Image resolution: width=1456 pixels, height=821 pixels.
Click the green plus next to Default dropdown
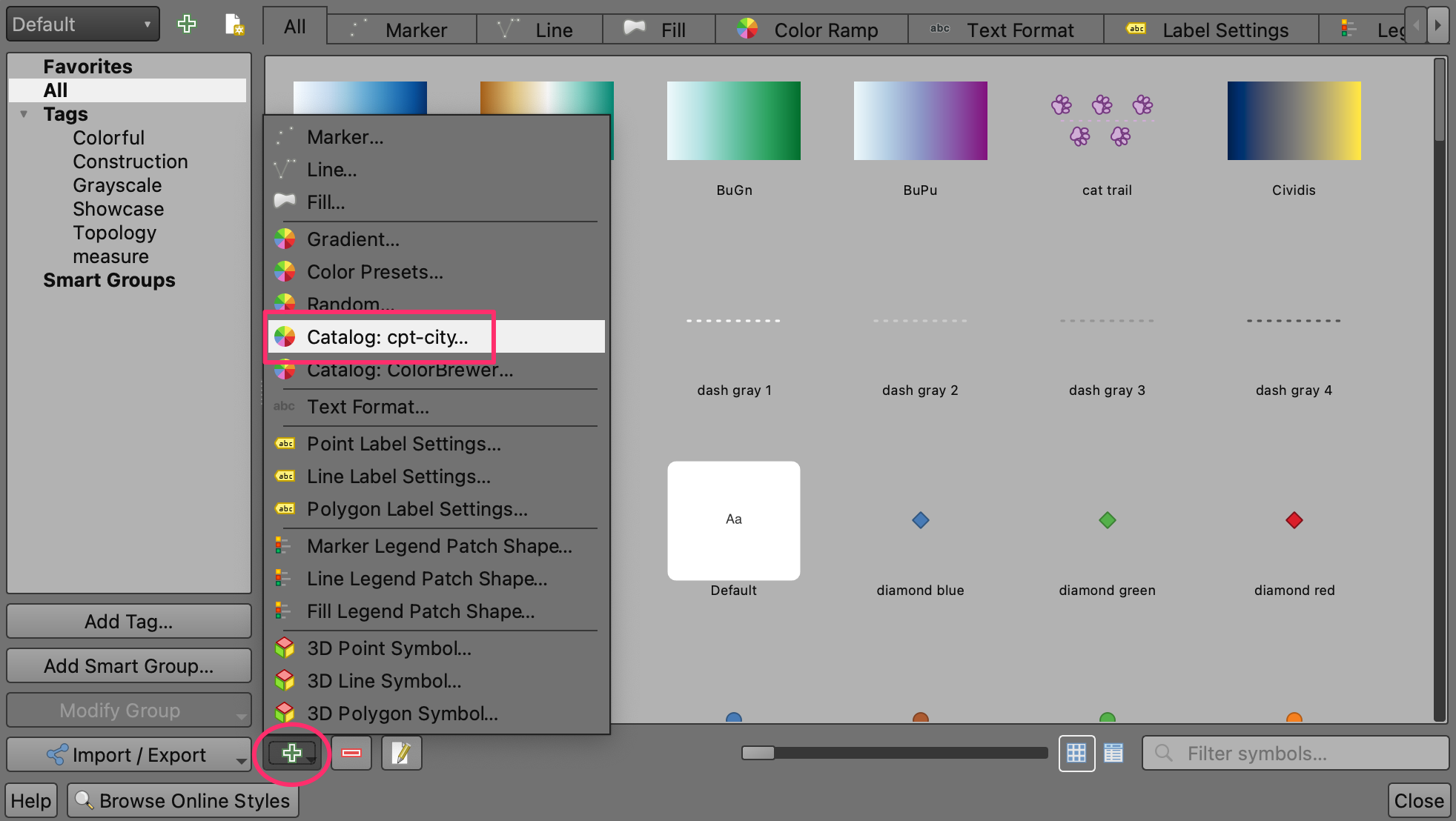click(x=187, y=24)
